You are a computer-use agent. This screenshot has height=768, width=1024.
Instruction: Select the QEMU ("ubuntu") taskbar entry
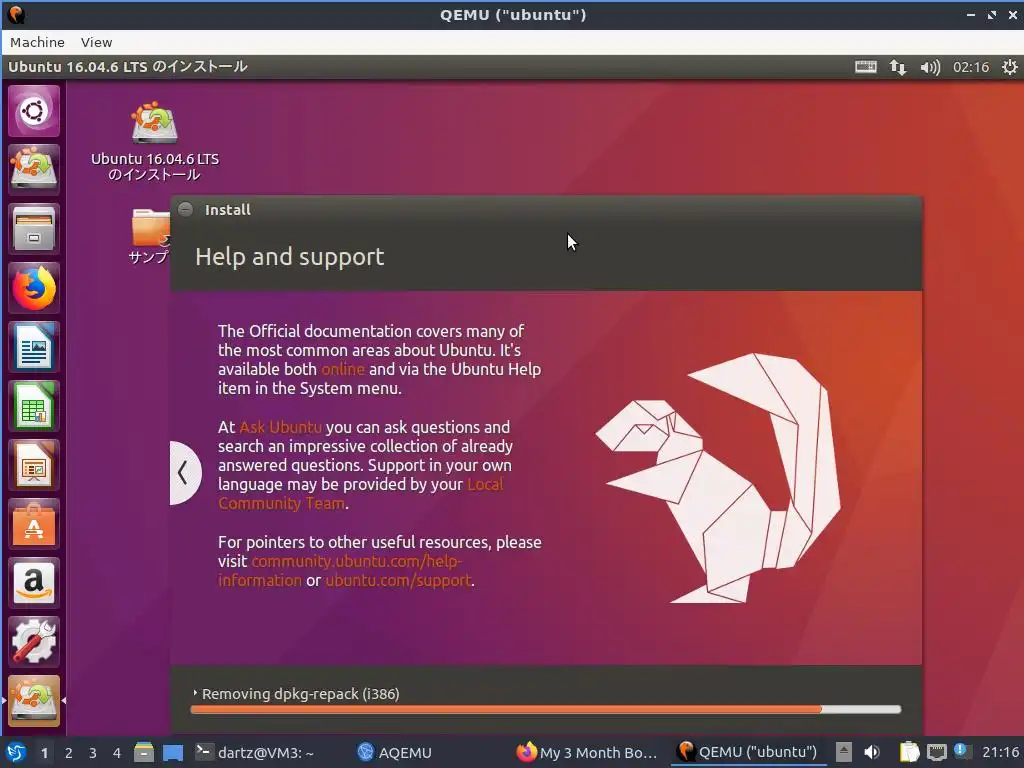[x=748, y=752]
